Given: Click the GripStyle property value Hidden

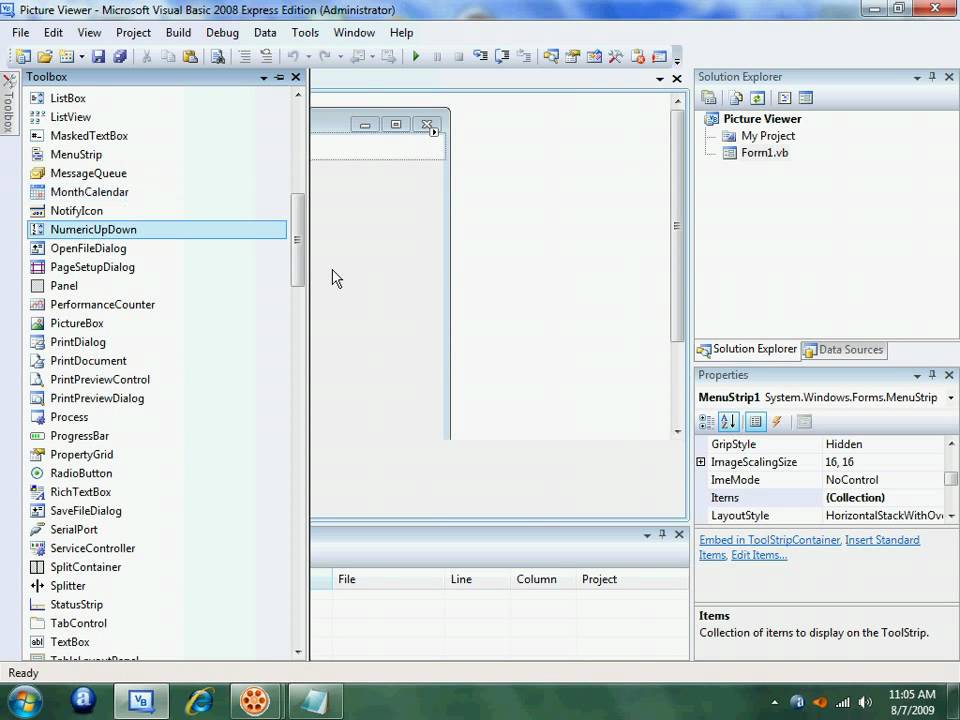Looking at the screenshot, I should [x=882, y=444].
